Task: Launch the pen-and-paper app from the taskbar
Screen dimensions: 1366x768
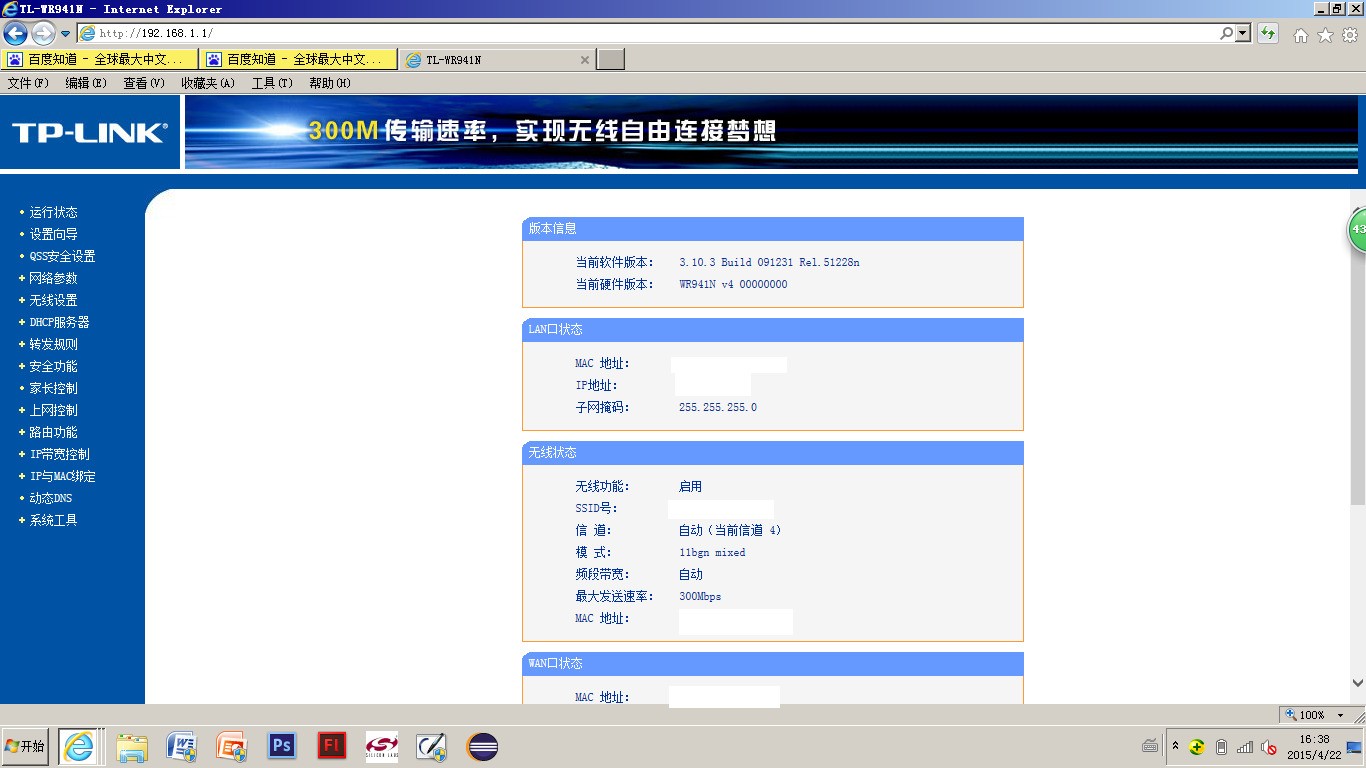Action: [432, 746]
